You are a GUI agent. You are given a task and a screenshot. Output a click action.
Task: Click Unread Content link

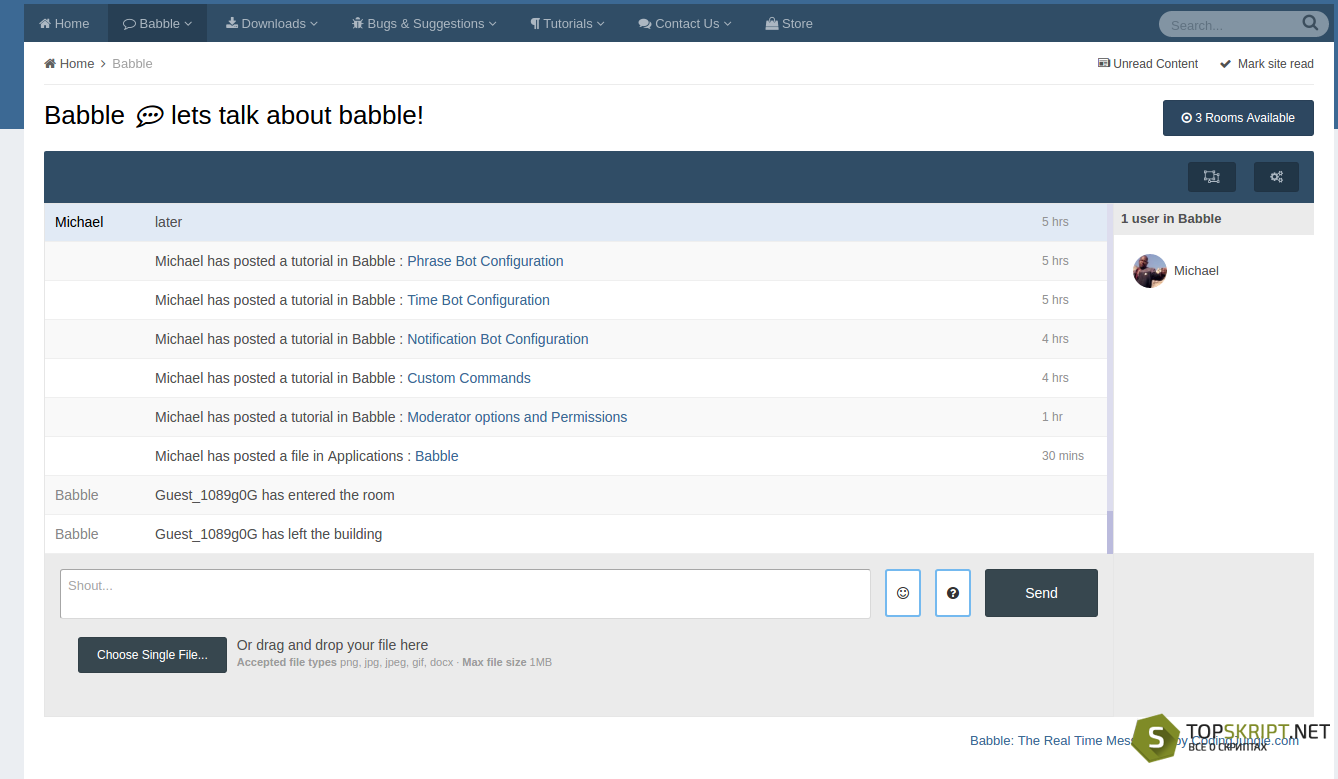pyautogui.click(x=1148, y=64)
